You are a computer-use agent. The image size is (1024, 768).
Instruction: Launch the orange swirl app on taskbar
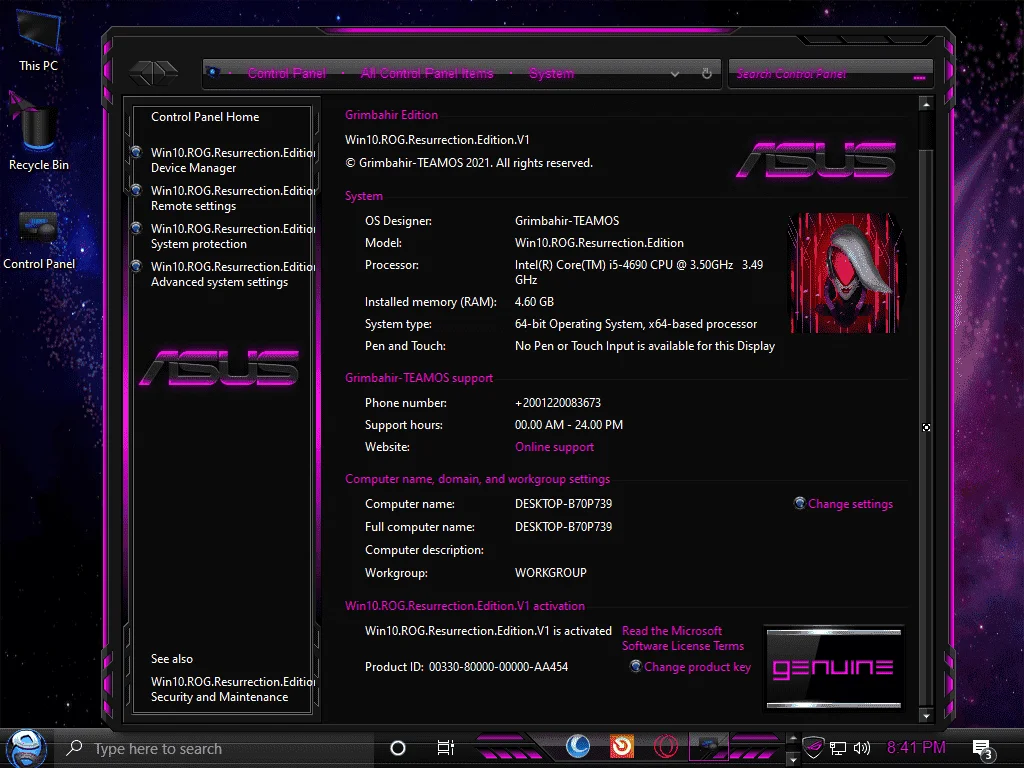622,746
